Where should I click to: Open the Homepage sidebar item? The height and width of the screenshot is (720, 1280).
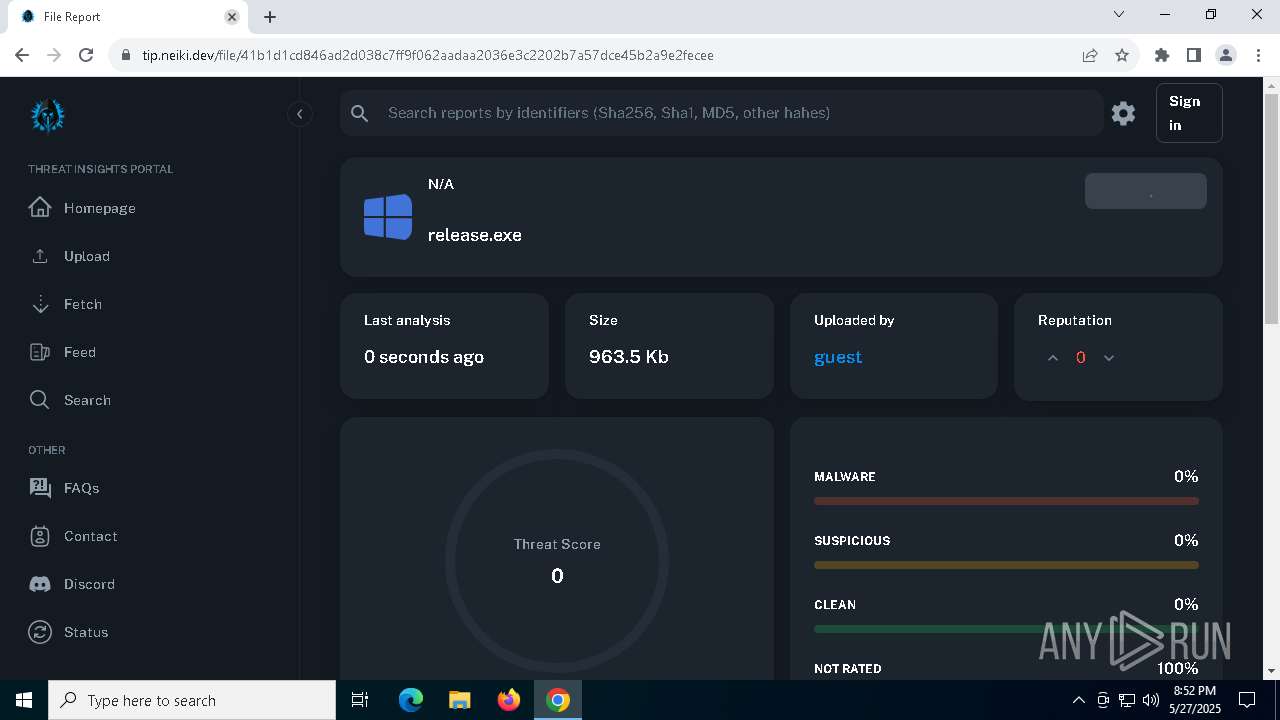(97, 208)
